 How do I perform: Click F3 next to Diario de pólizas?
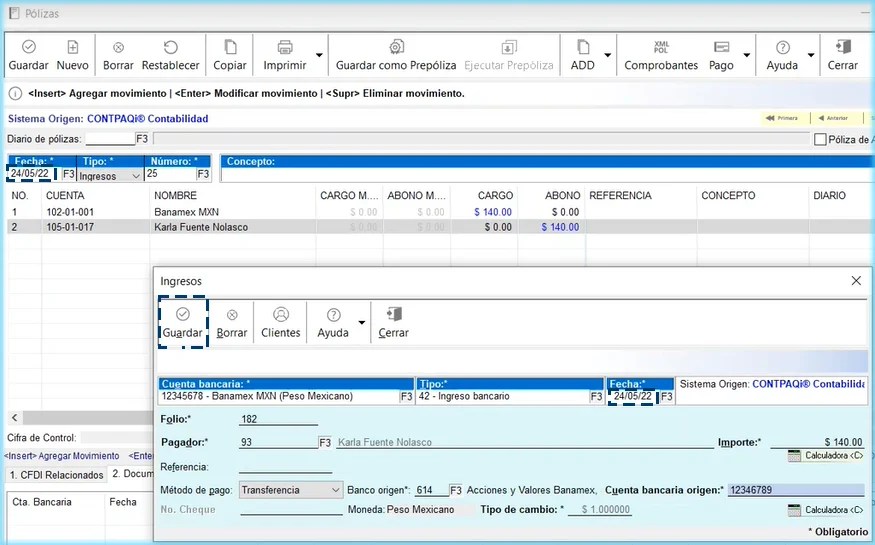pos(142,138)
